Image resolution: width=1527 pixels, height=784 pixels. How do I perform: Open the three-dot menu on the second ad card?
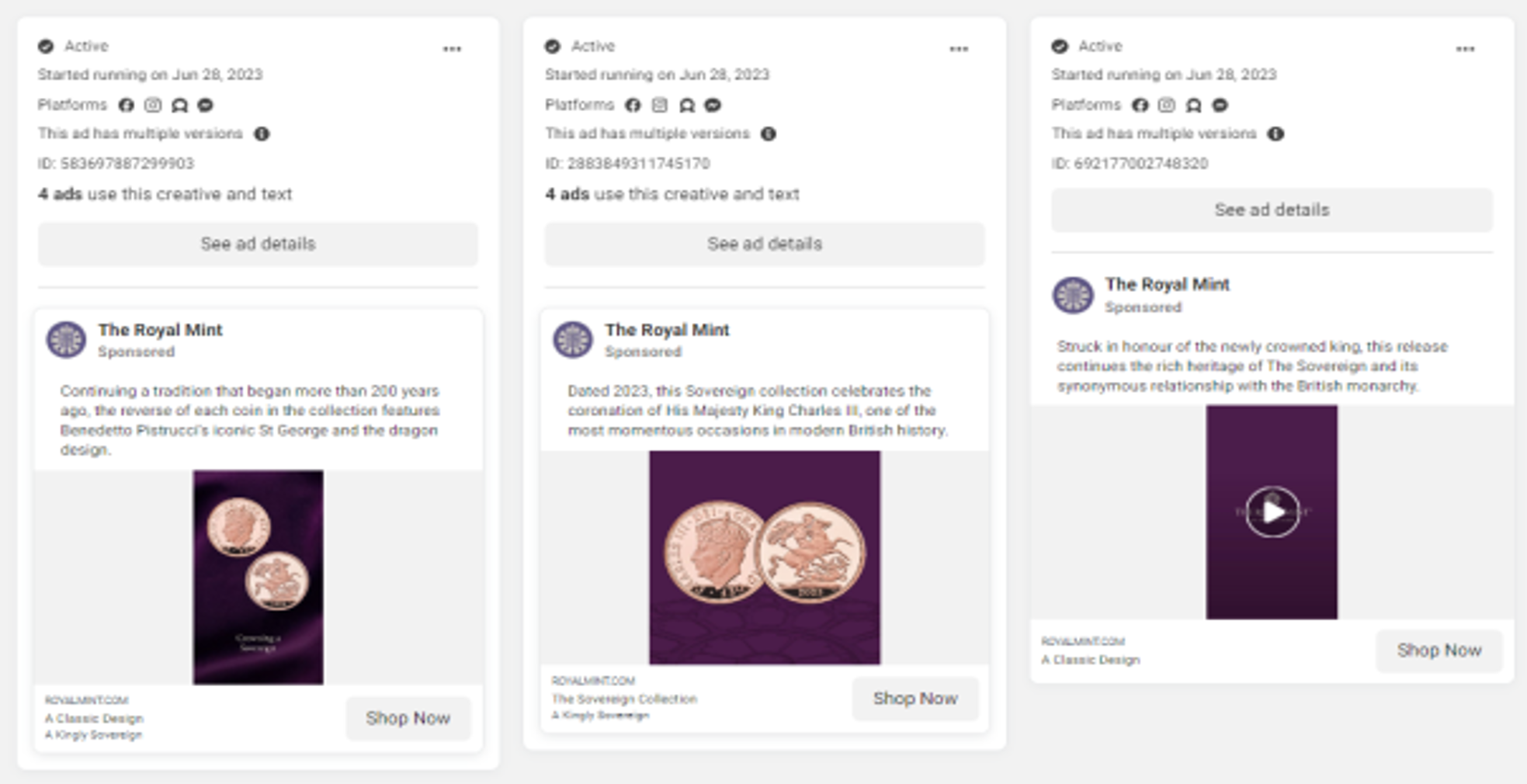coord(959,49)
